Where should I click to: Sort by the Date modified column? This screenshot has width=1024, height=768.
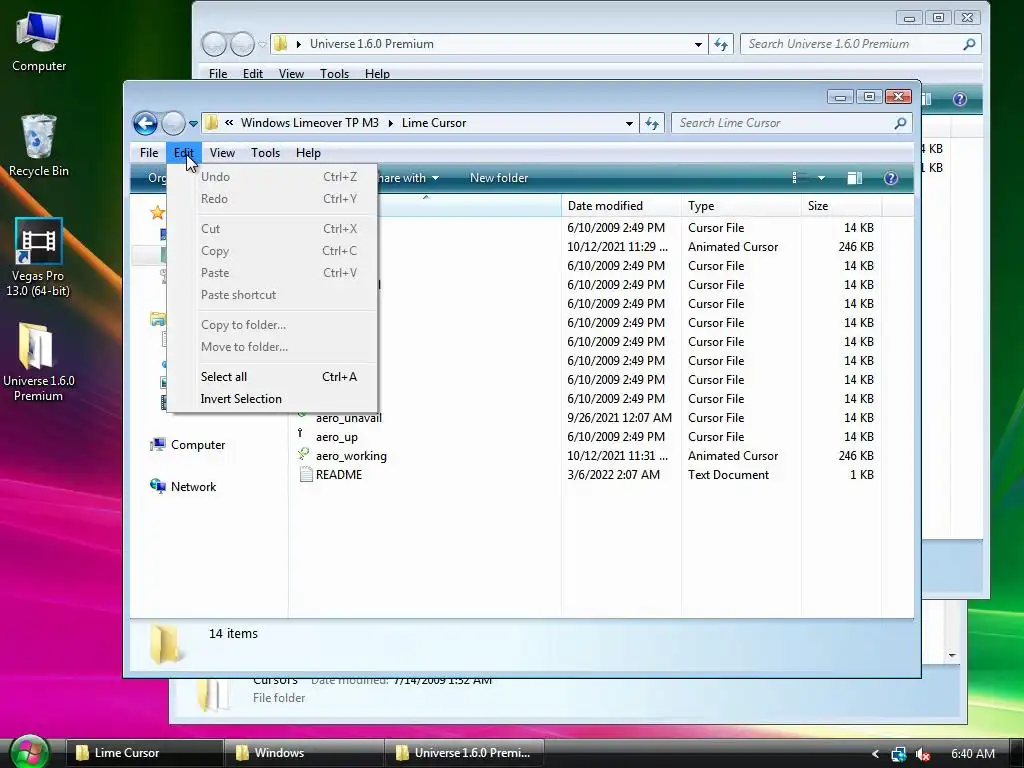620,206
